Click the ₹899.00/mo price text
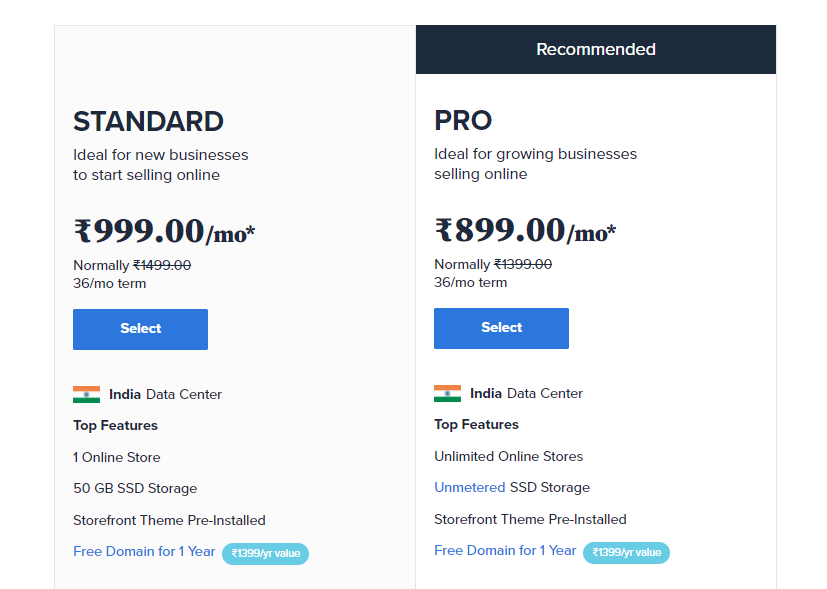Viewport: 827px width, 589px height. click(525, 230)
